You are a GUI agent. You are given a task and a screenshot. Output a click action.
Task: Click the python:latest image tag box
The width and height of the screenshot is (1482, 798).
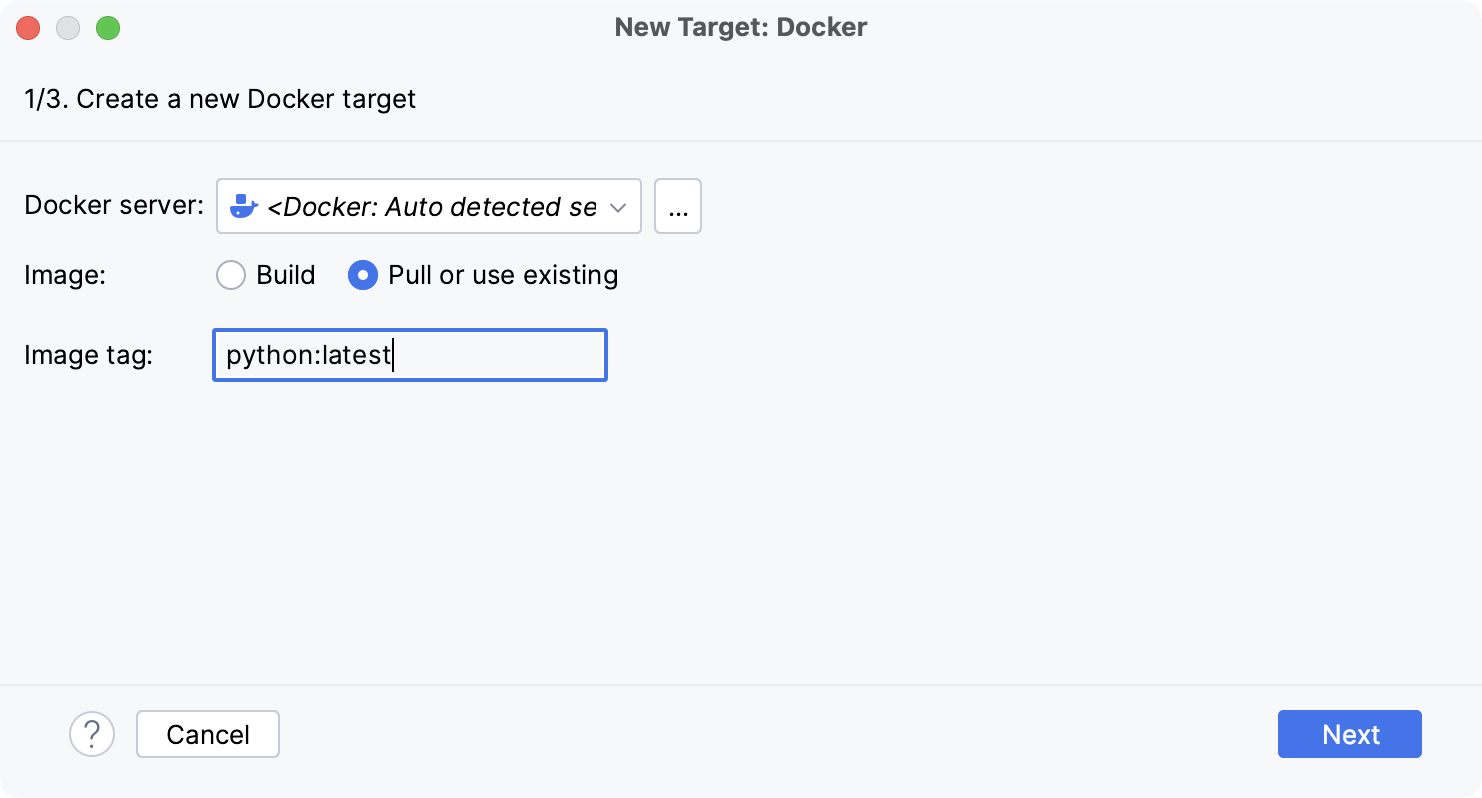409,355
